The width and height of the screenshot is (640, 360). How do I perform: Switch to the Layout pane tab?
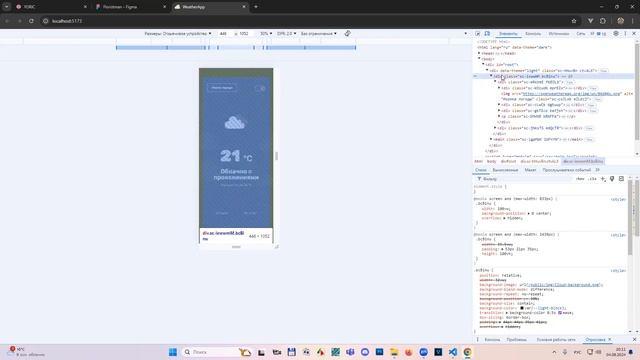coord(530,170)
